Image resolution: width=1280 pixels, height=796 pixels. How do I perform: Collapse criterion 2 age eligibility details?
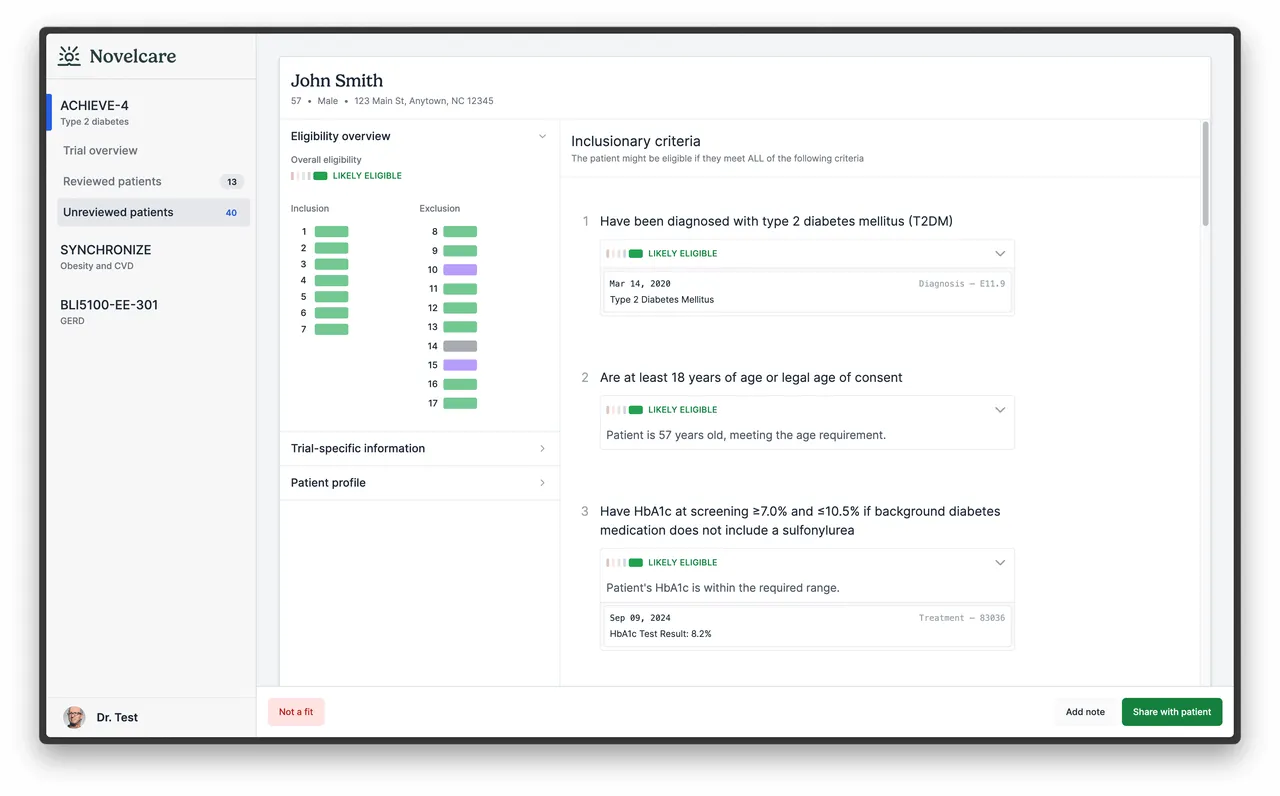(x=1000, y=409)
